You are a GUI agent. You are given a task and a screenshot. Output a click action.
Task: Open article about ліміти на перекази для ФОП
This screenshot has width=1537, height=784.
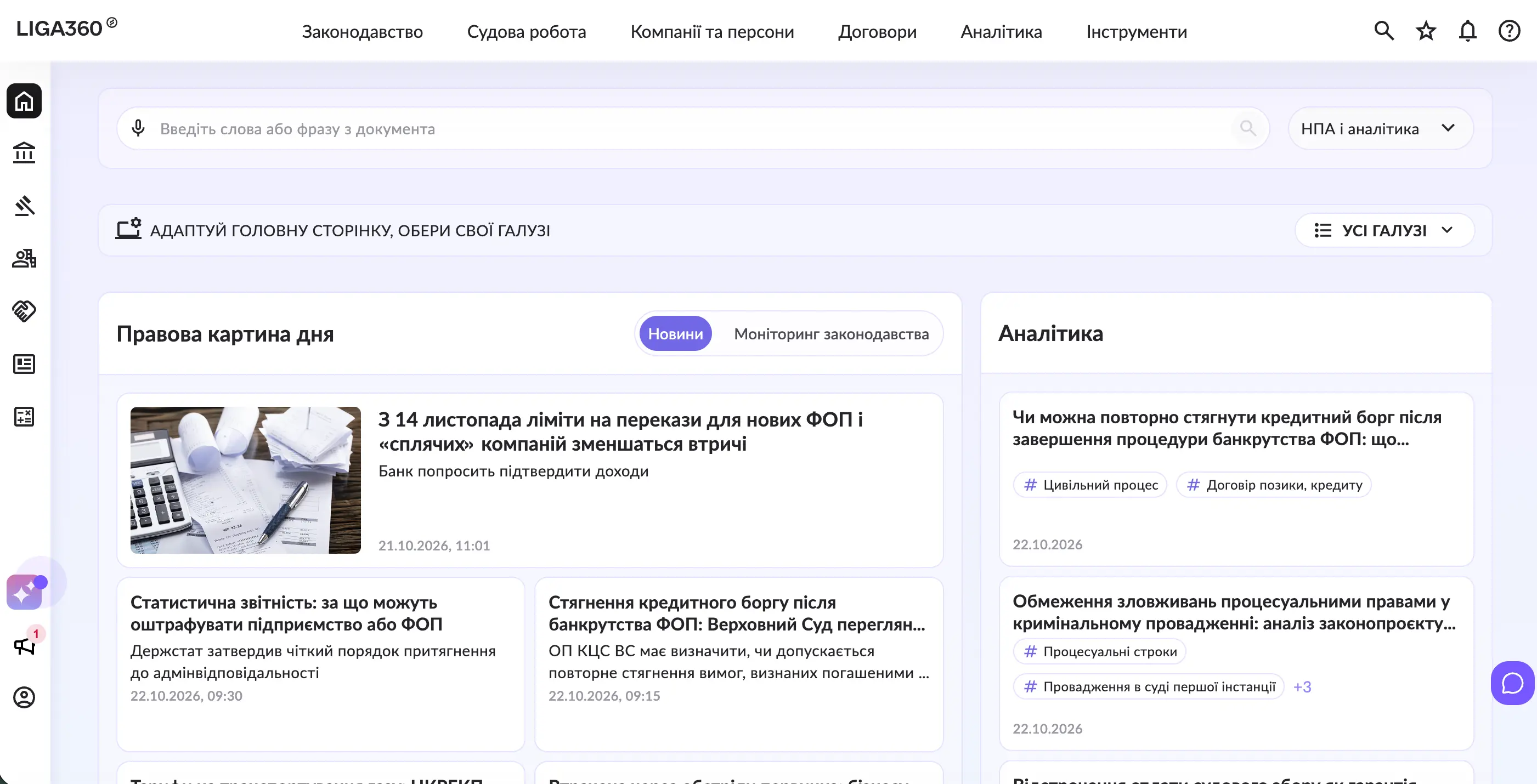point(620,431)
